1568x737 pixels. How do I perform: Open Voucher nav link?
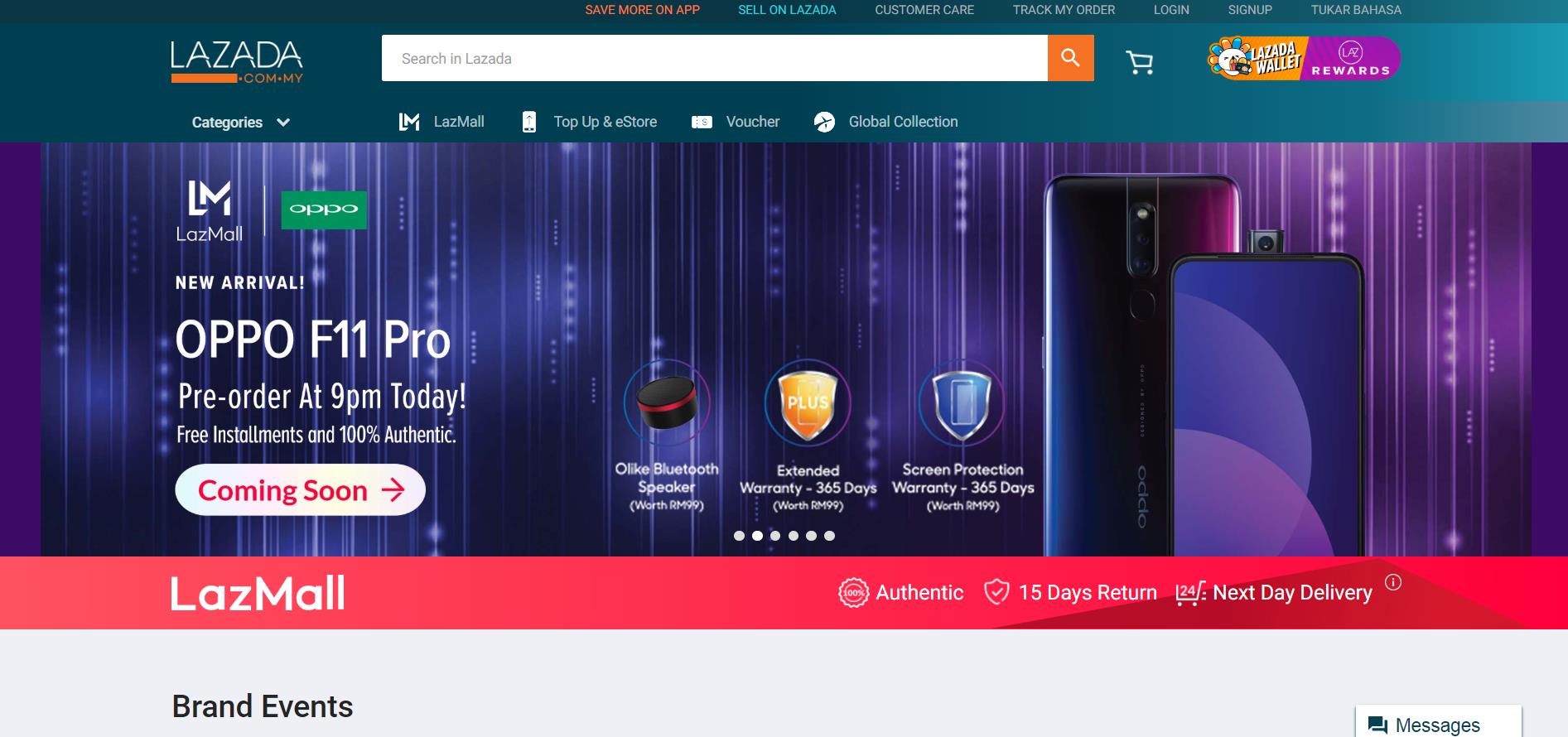[753, 122]
